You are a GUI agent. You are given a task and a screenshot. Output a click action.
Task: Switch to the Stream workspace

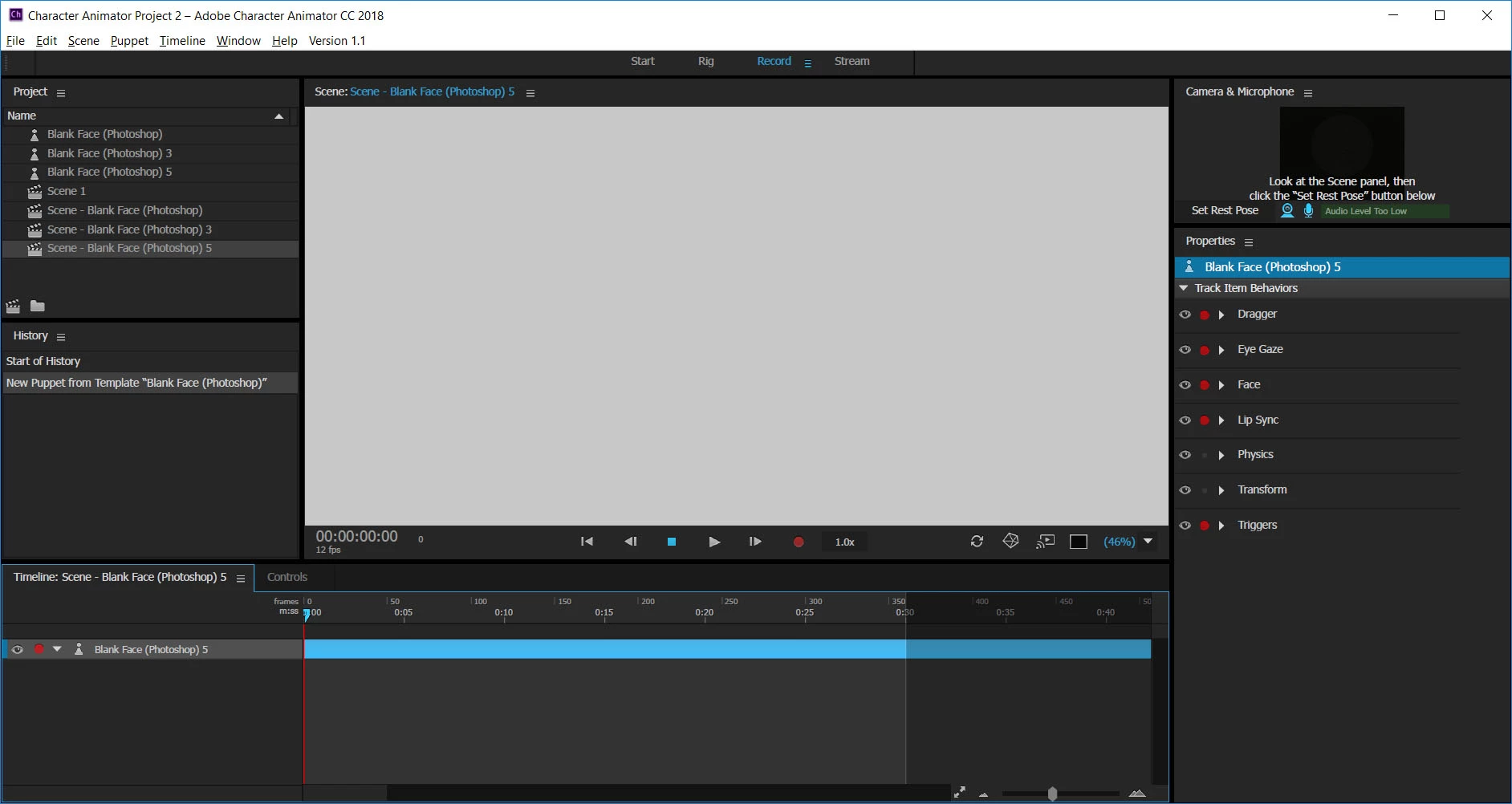(x=852, y=62)
